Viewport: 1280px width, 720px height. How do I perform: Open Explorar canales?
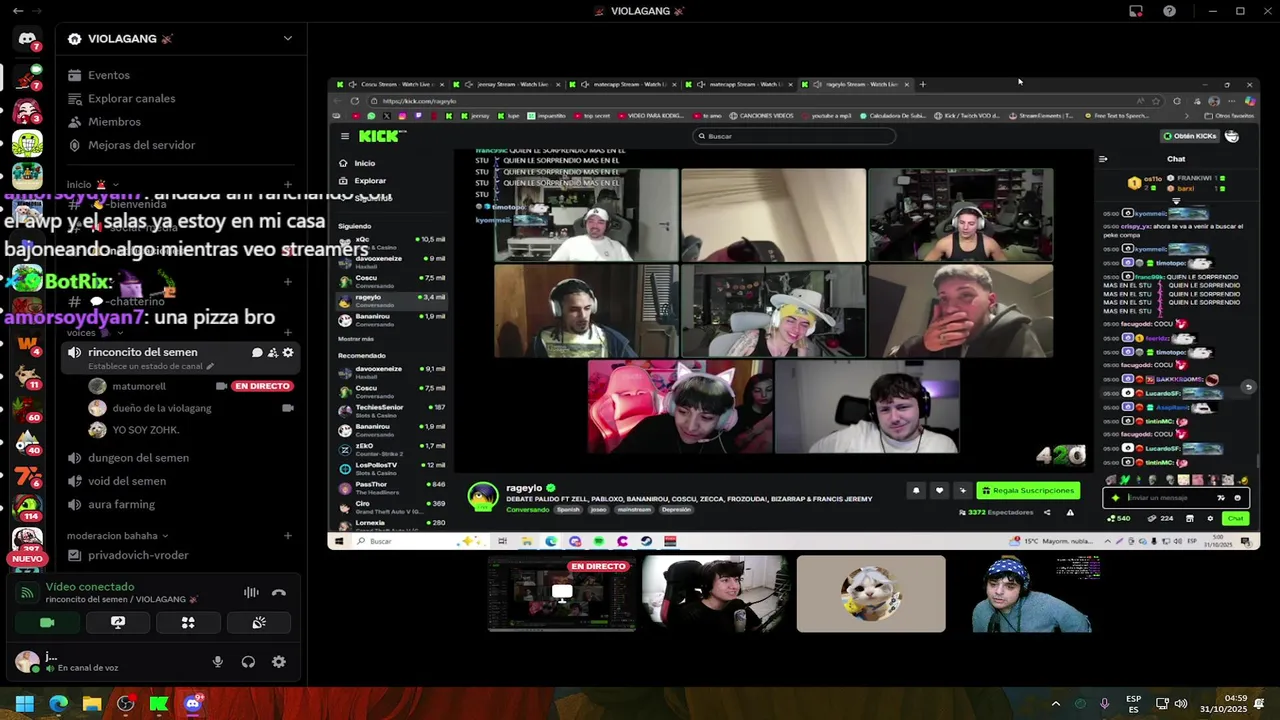coord(179,98)
